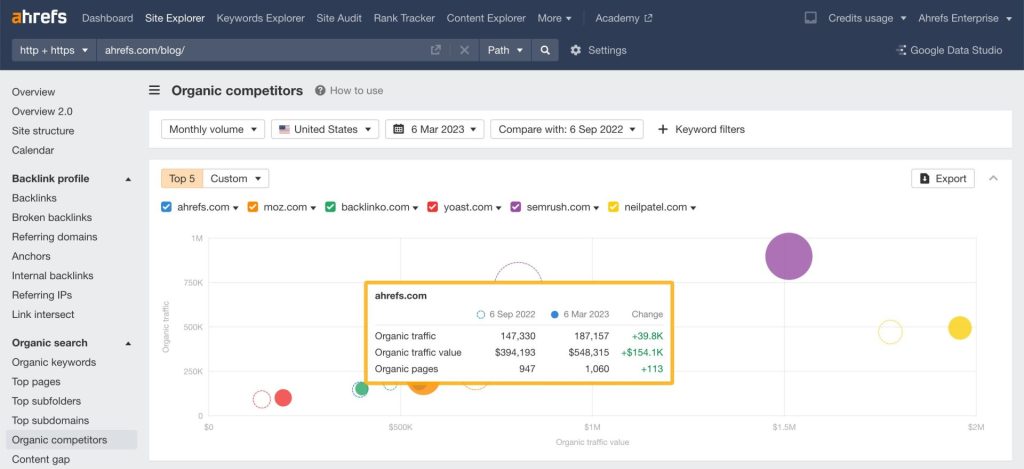Click the Ahrefs logo
The width and height of the screenshot is (1024, 469).
tap(39, 18)
